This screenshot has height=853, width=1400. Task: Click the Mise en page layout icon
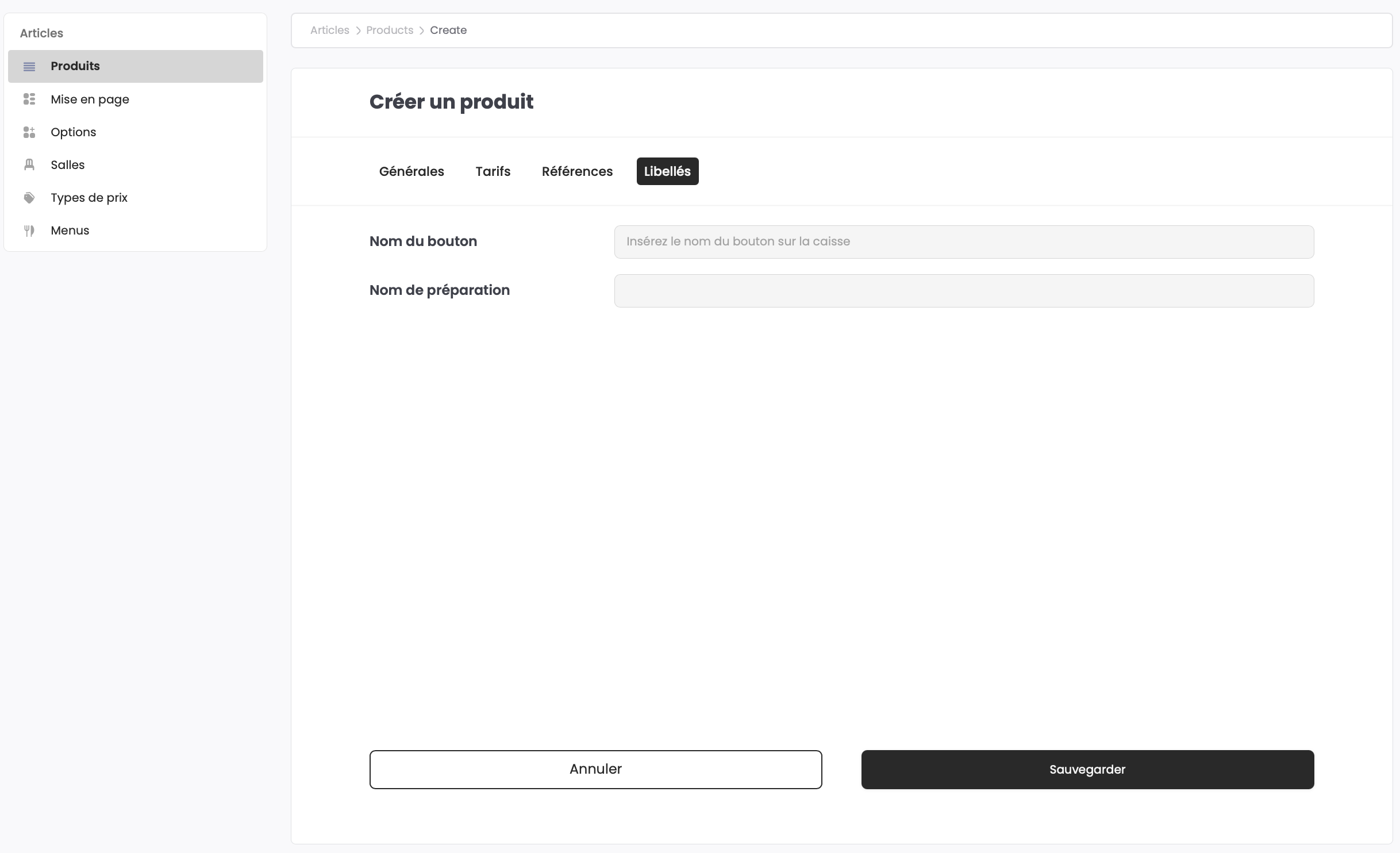point(29,99)
